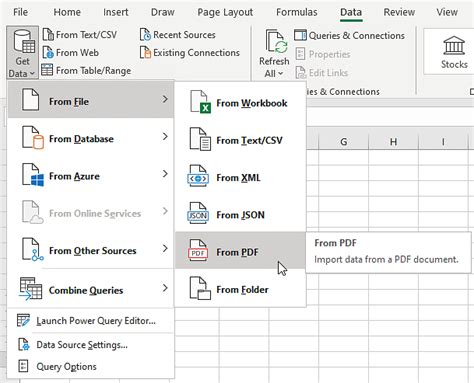Choose From Folder menu label
The image size is (474, 383).
click(x=242, y=290)
